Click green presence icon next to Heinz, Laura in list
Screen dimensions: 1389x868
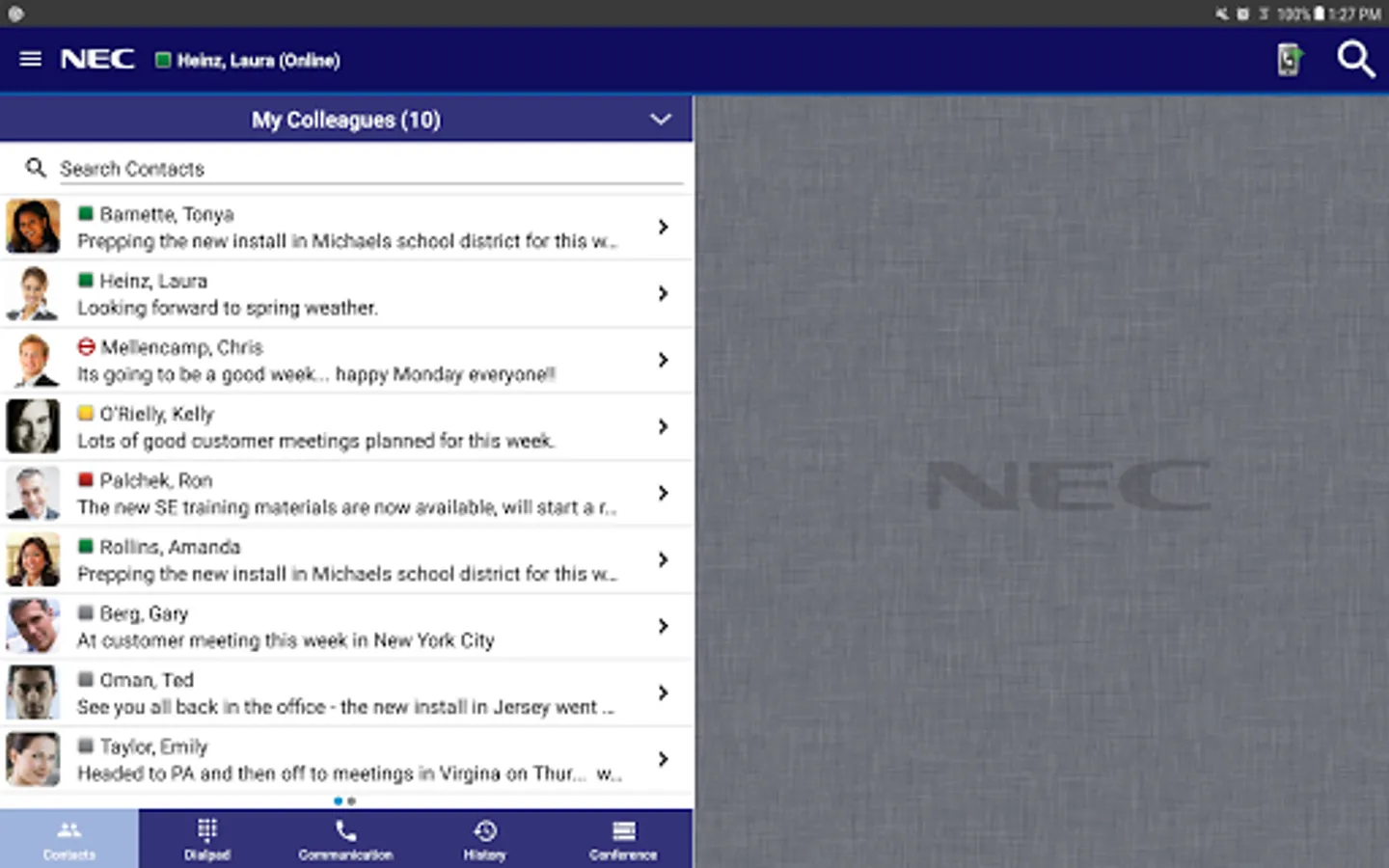click(x=86, y=280)
